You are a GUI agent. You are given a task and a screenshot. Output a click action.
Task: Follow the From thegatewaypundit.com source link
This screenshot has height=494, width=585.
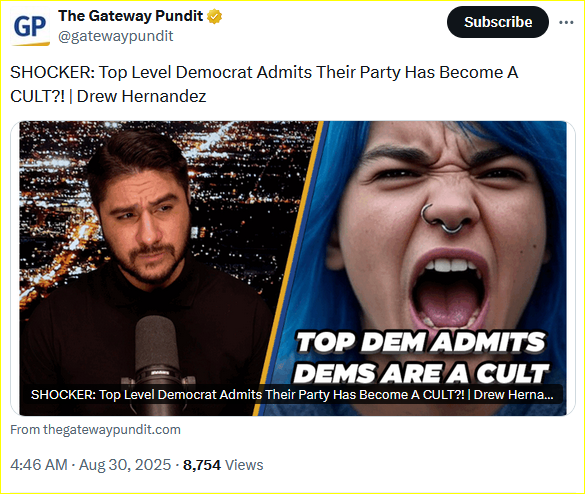96,430
